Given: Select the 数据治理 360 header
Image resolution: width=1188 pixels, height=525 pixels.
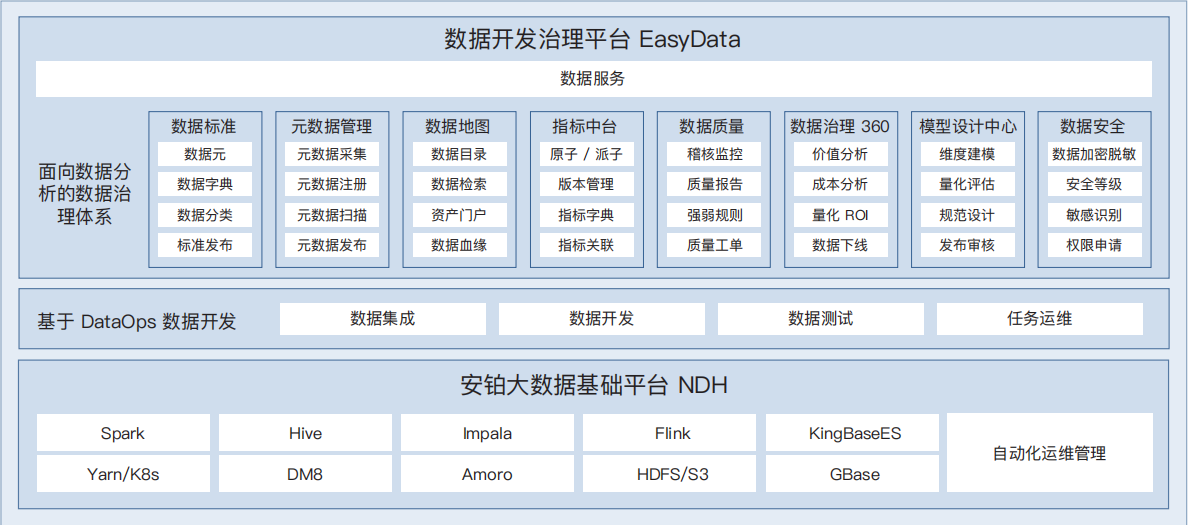Looking at the screenshot, I should 840,126.
